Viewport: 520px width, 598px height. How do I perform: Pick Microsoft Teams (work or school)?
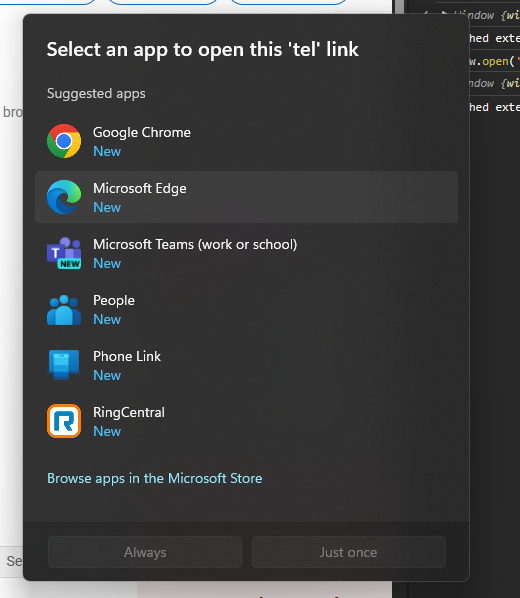click(195, 244)
